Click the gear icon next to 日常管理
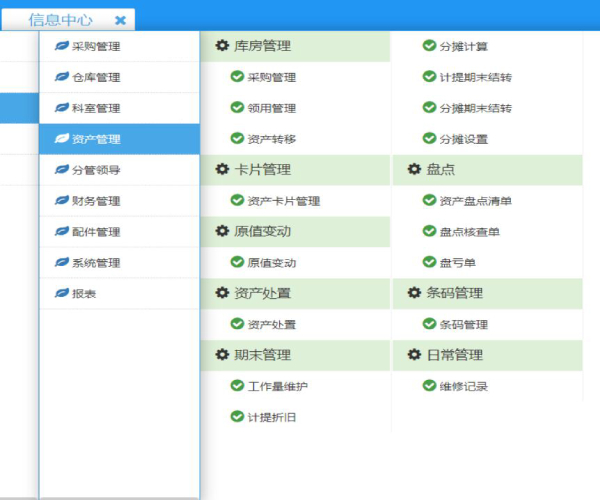 click(414, 355)
